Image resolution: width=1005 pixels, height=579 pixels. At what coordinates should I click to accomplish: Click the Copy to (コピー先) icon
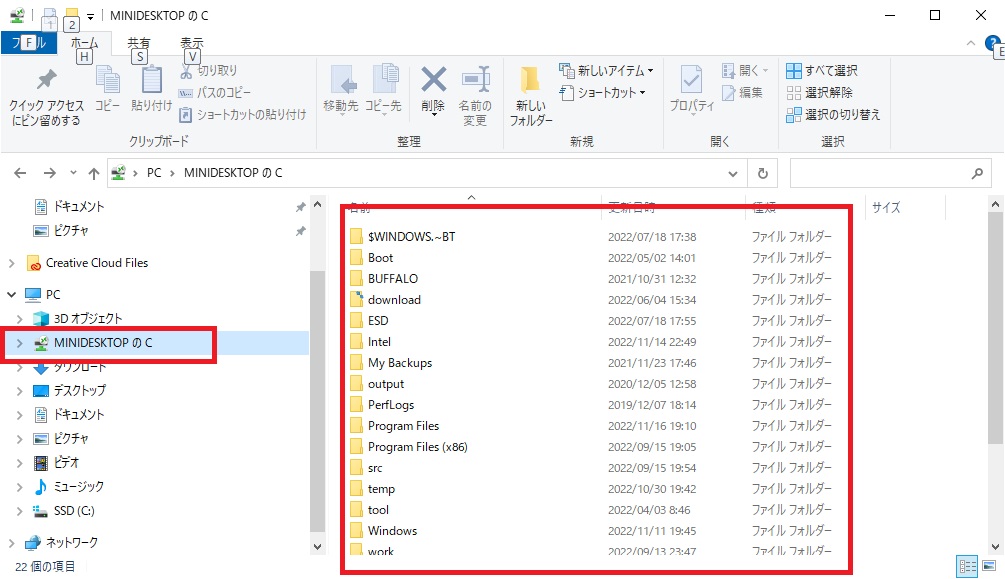[384, 80]
